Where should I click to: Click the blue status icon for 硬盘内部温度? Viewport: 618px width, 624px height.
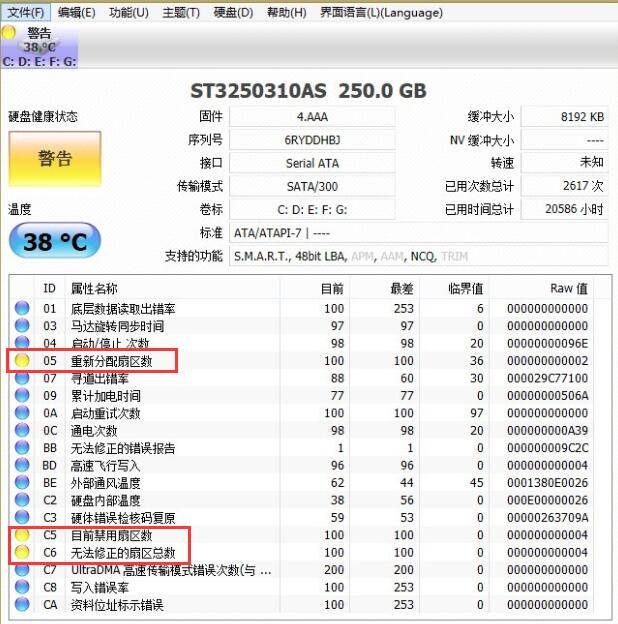[x=22, y=500]
